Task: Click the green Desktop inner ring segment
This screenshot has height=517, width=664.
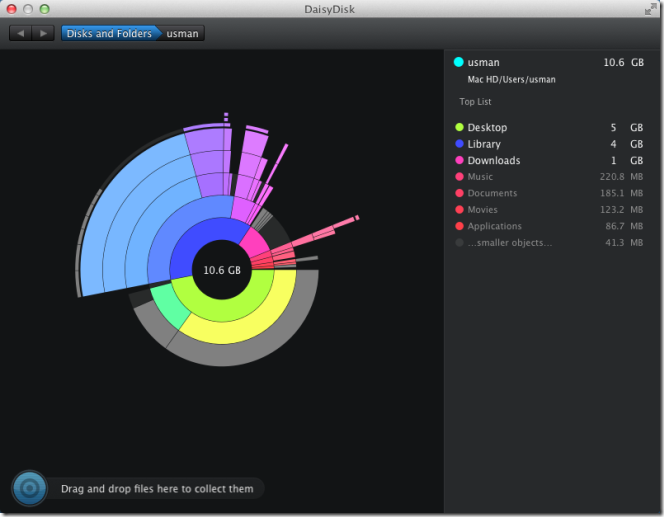Action: pyautogui.click(x=227, y=310)
